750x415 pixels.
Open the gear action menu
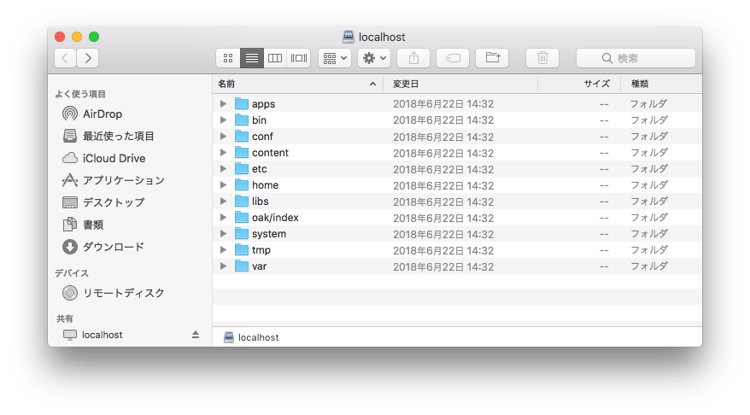pyautogui.click(x=374, y=58)
